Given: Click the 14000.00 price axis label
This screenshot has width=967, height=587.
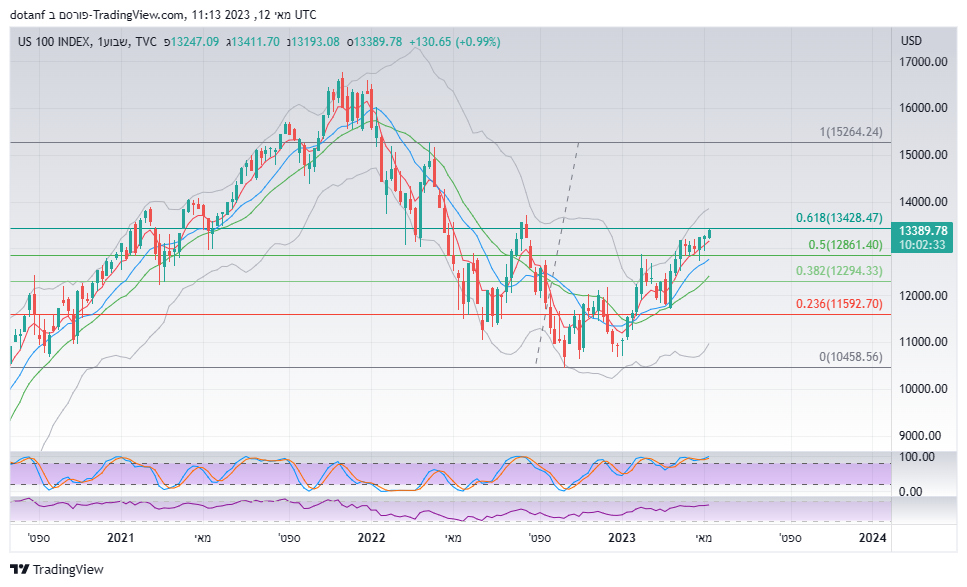Looking at the screenshot, I should click(x=923, y=202).
